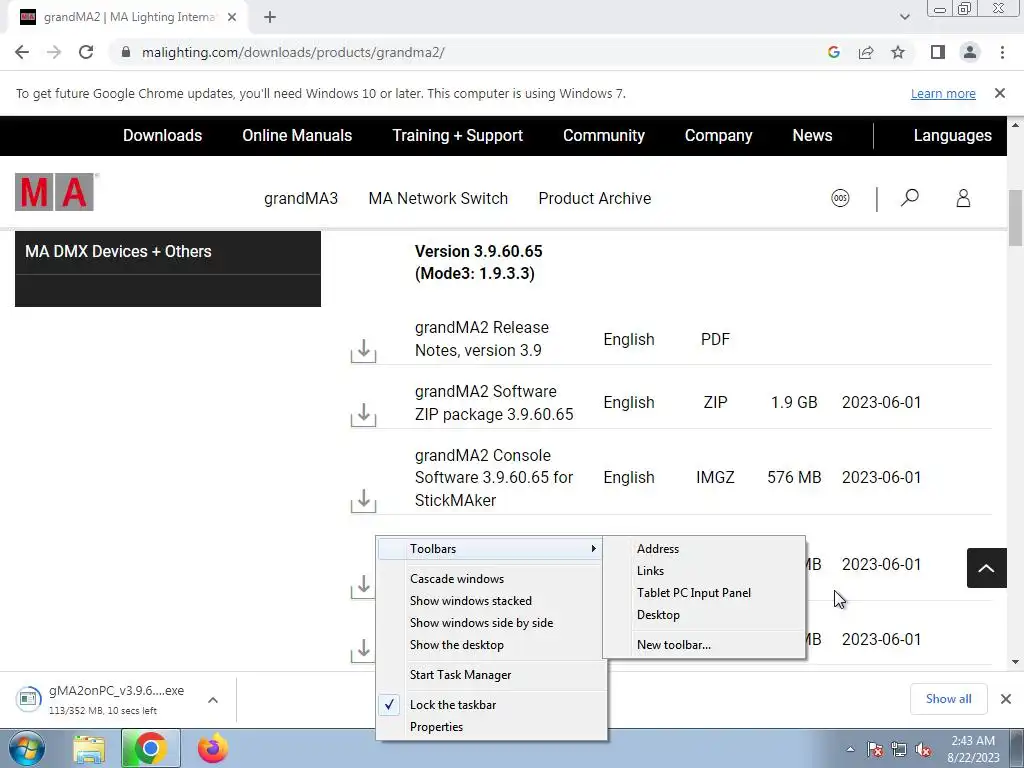Screen dimensions: 1024x768
Task: Open Product Archive
Action: [595, 198]
